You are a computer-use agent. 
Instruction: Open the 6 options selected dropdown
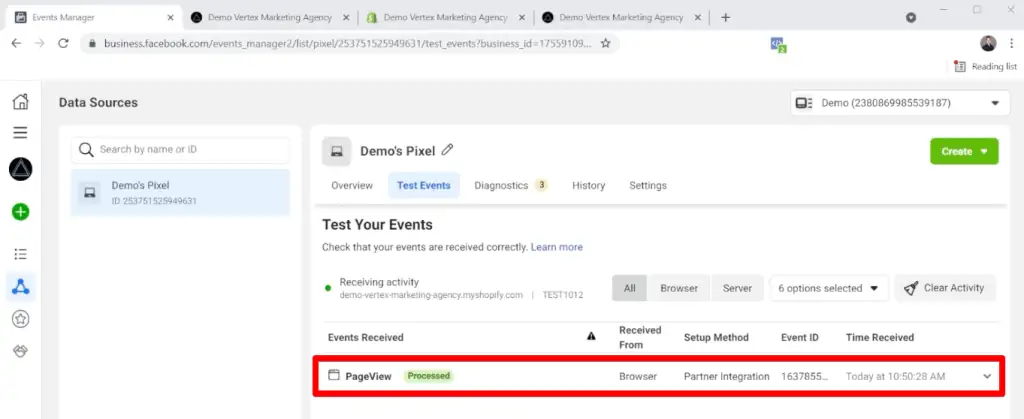(832, 288)
